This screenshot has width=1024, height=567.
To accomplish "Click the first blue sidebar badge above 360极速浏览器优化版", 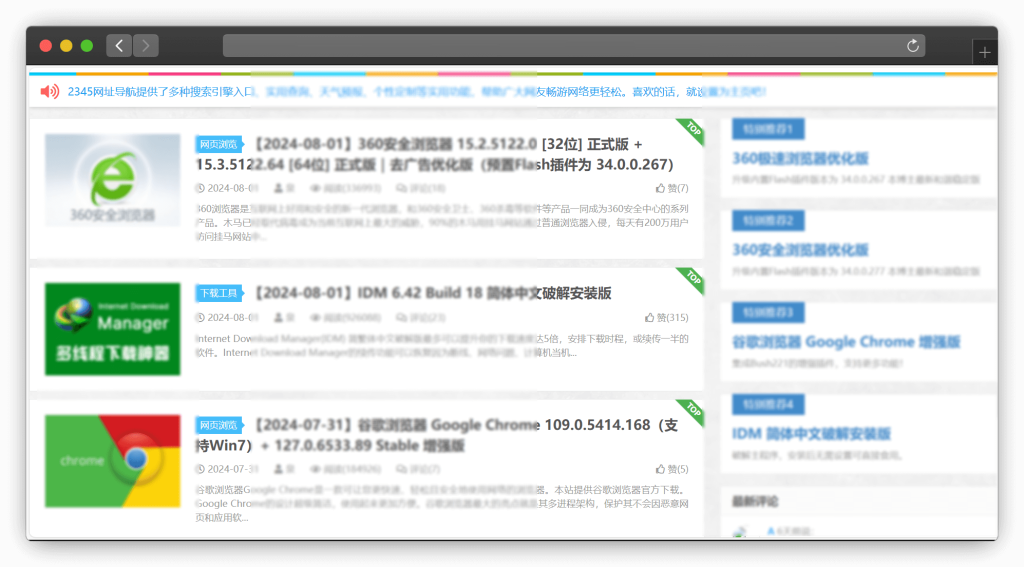I will click(x=768, y=129).
